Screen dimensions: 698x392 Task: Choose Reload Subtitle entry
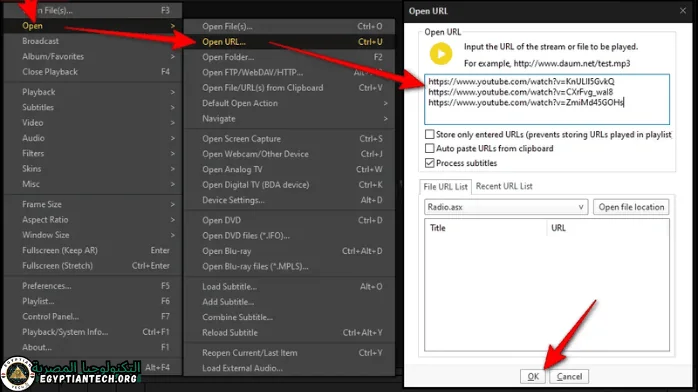click(x=289, y=332)
